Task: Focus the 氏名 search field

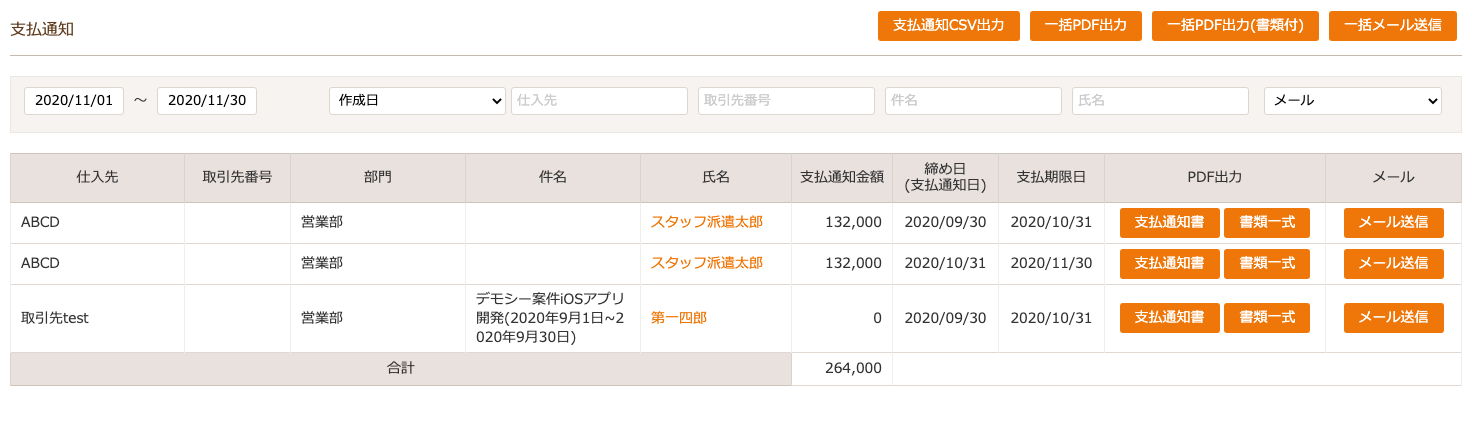Action: 1160,101
